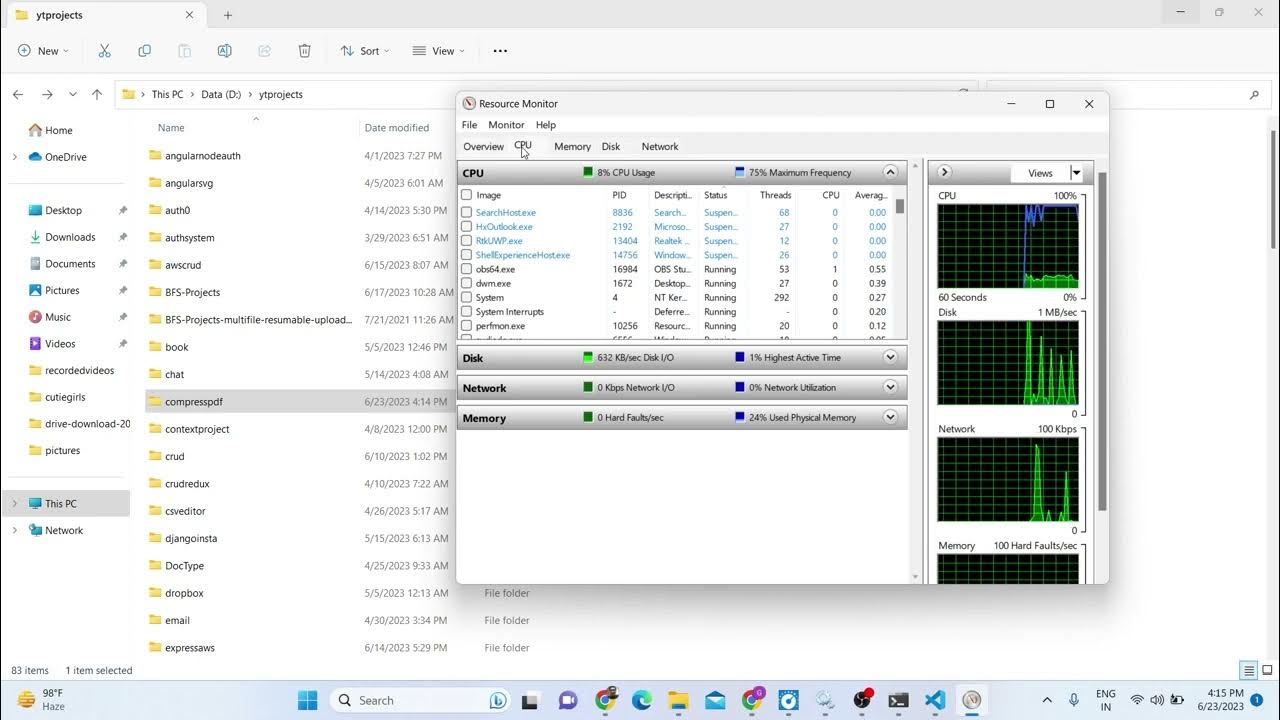Open the Monitor menu
The height and width of the screenshot is (720, 1280).
pyautogui.click(x=506, y=125)
